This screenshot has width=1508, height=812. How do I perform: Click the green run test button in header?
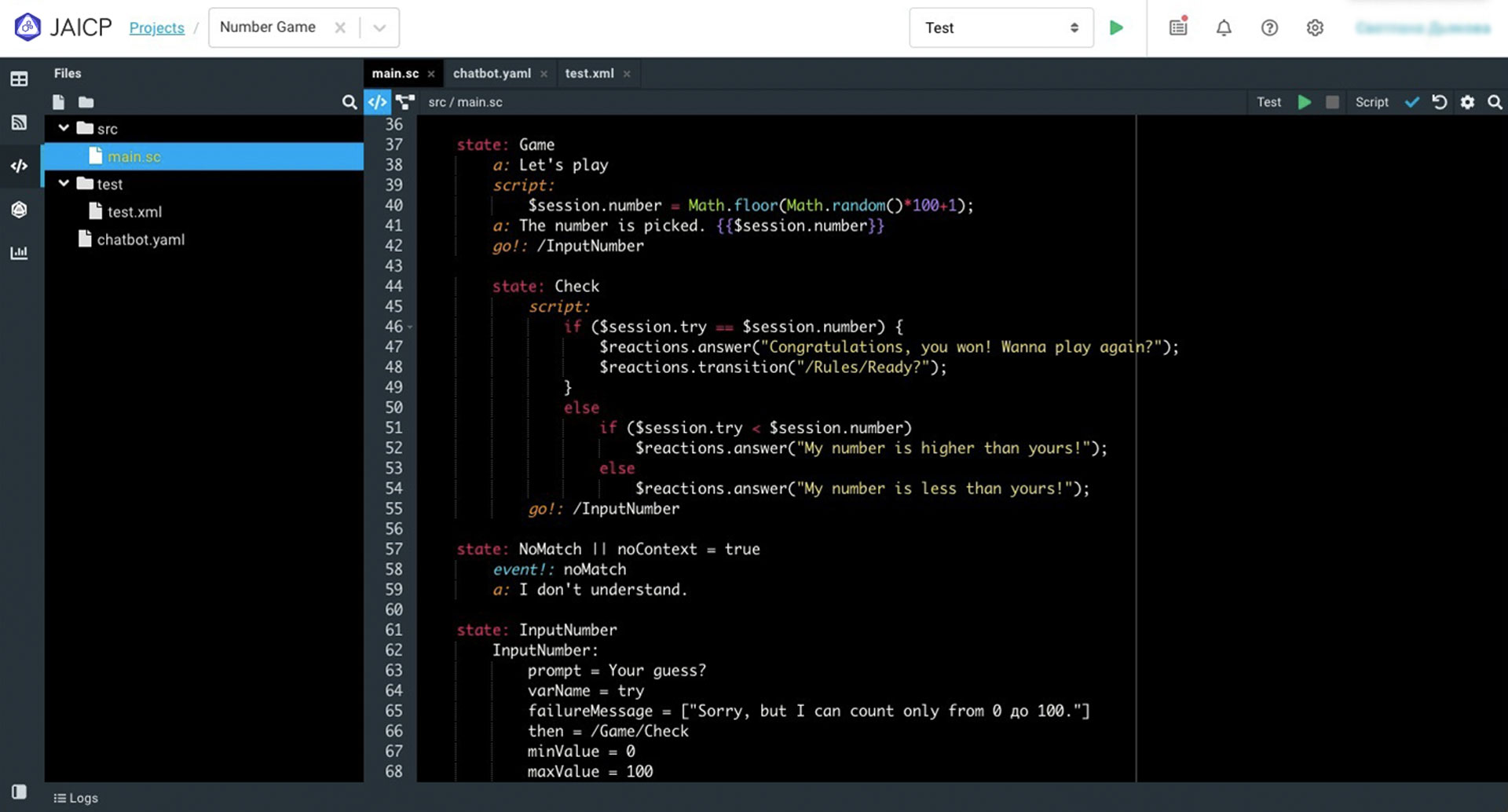click(1116, 28)
